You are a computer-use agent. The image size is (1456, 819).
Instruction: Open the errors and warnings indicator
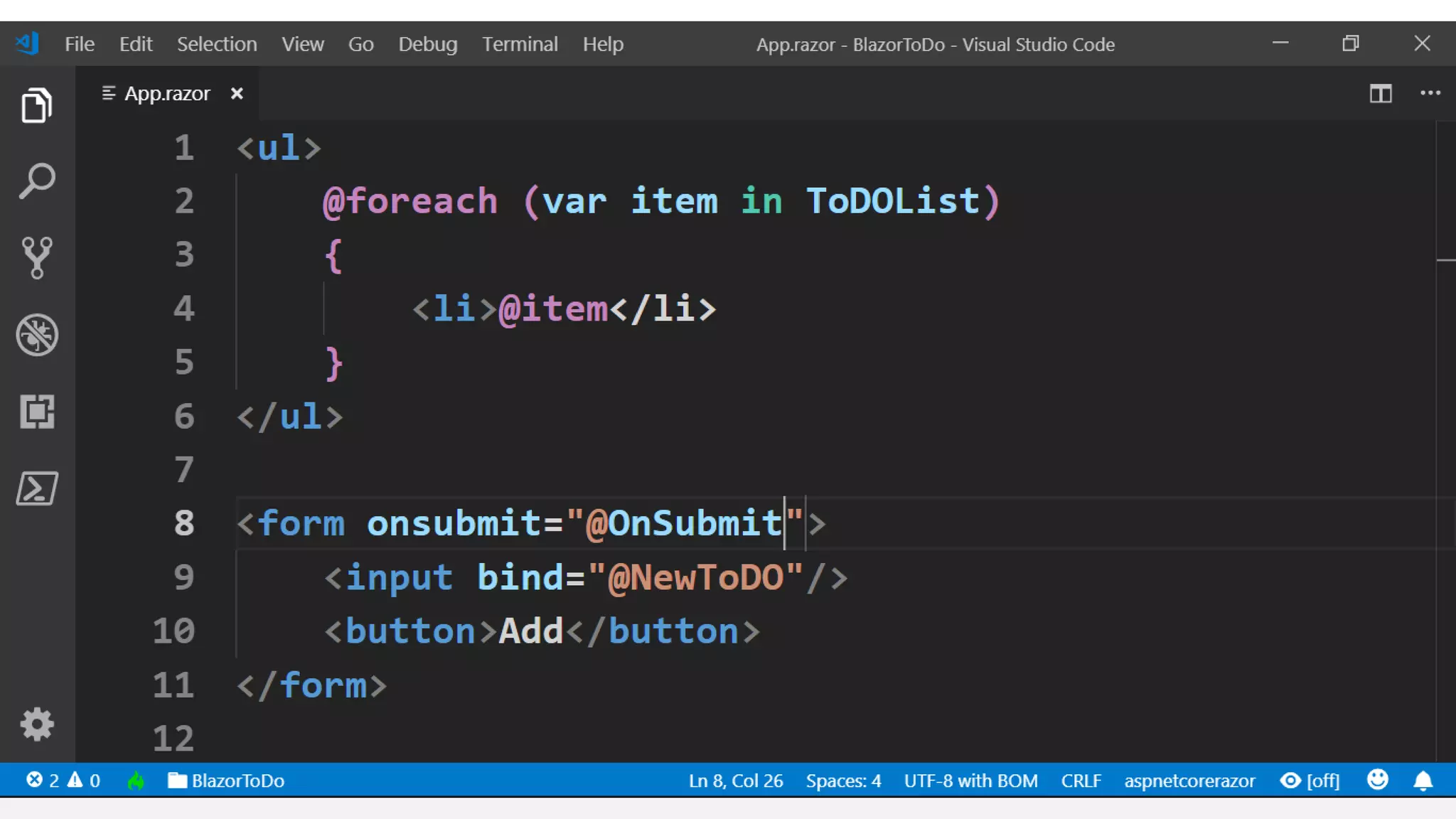pyautogui.click(x=63, y=781)
